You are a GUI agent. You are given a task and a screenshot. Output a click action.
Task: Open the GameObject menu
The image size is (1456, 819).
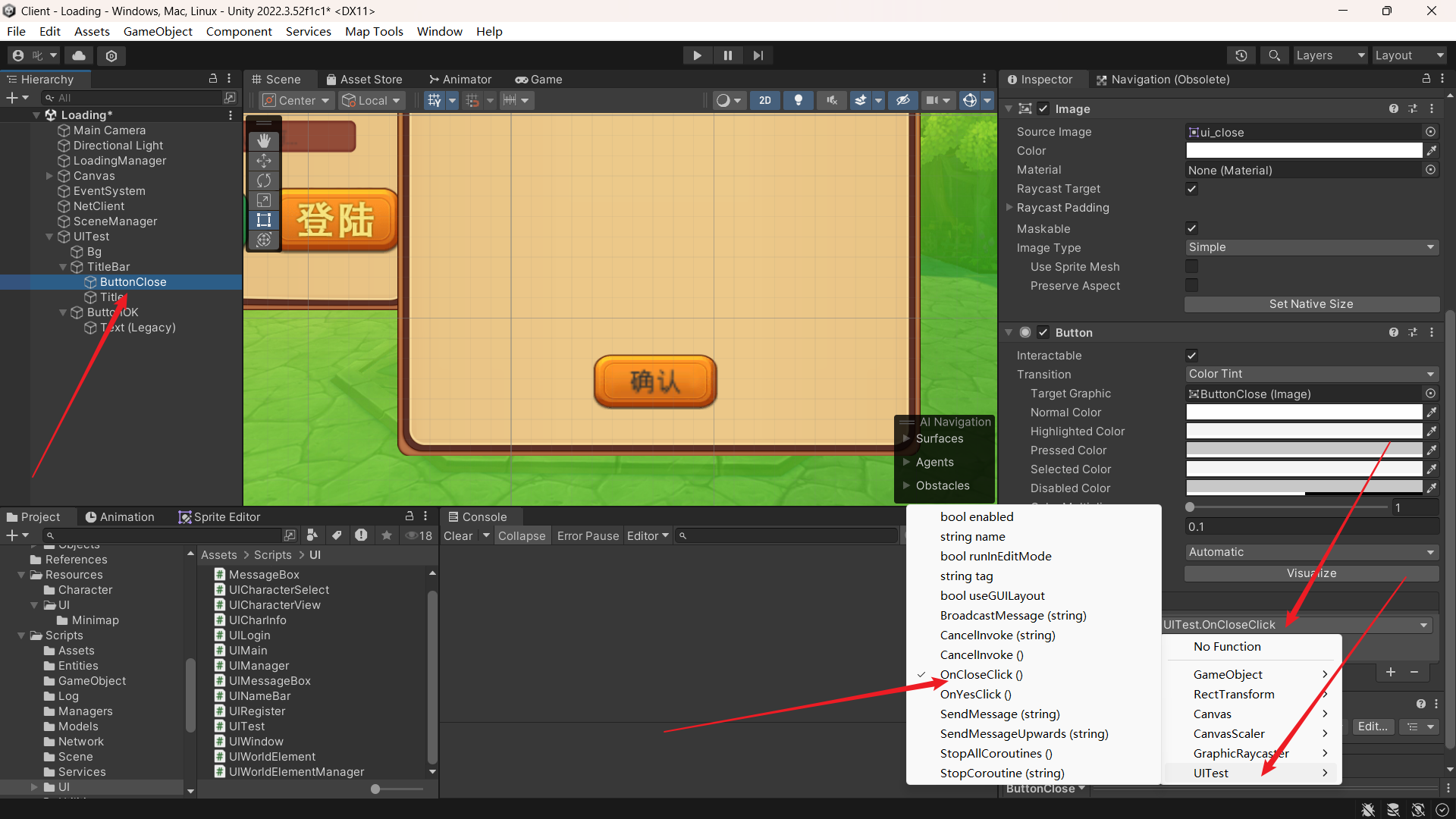(x=158, y=31)
